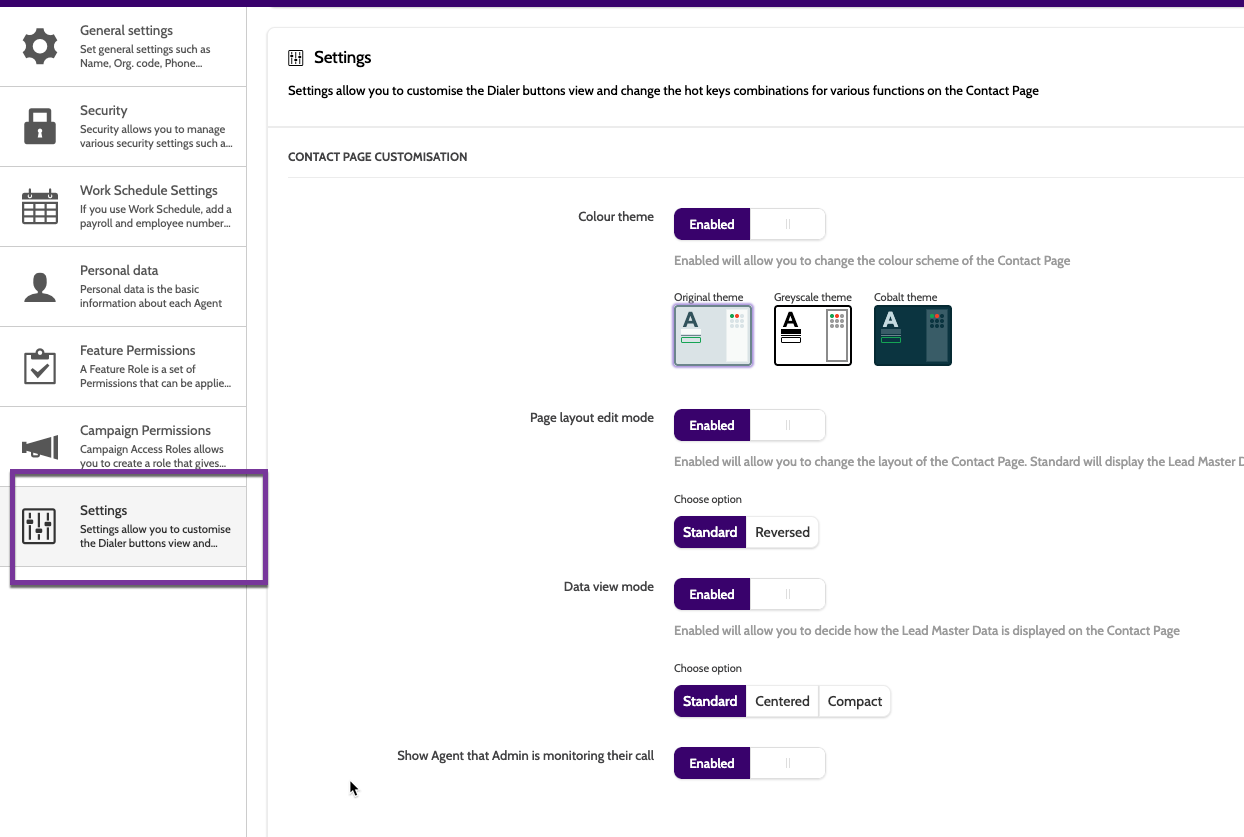Pick the Greyscale theme thumbnail

pyautogui.click(x=812, y=335)
